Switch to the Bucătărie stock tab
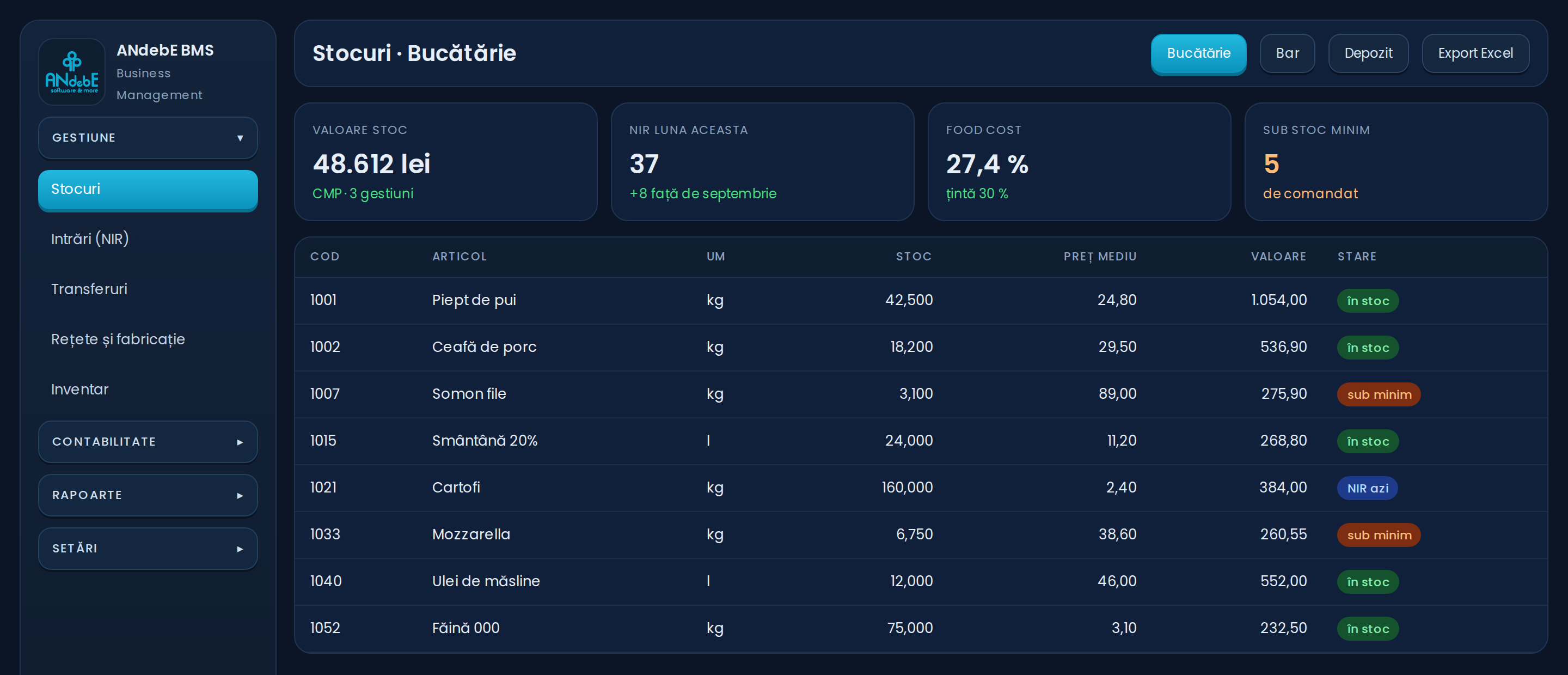The image size is (1568, 675). point(1198,53)
